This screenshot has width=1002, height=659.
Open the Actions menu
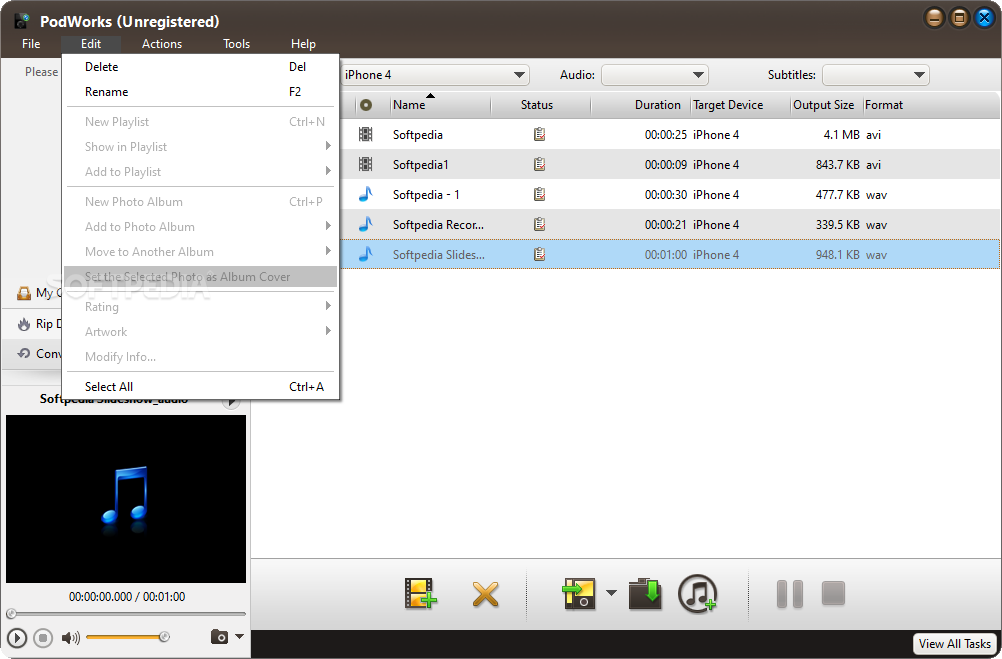162,43
